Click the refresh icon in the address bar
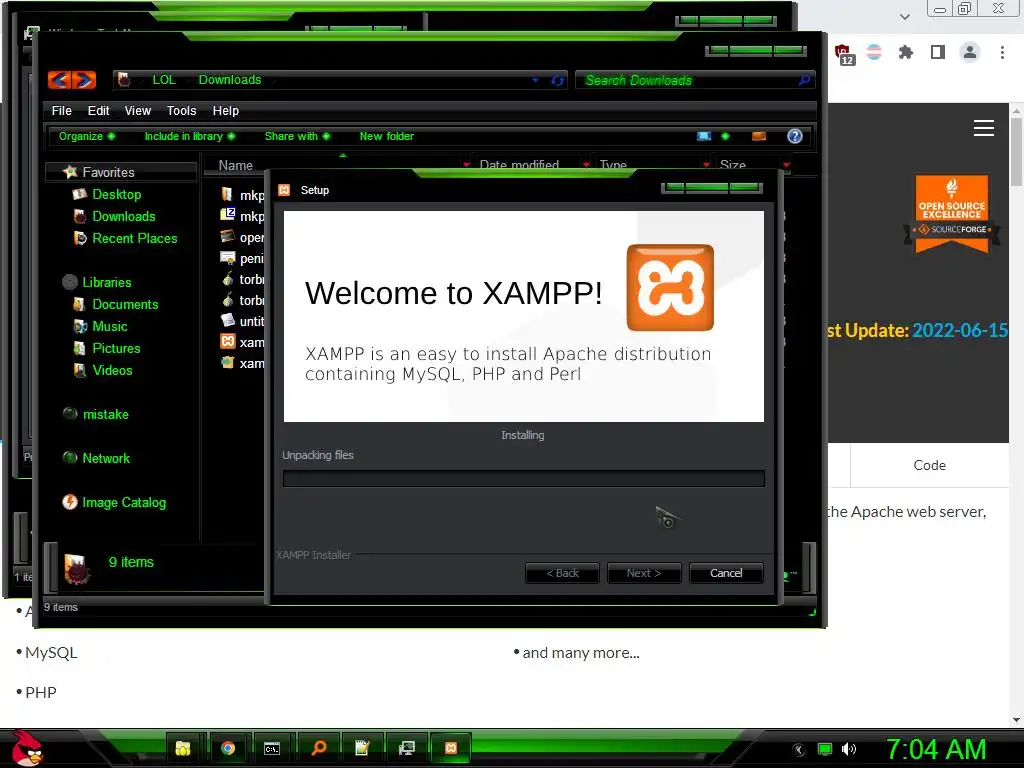 pyautogui.click(x=557, y=80)
